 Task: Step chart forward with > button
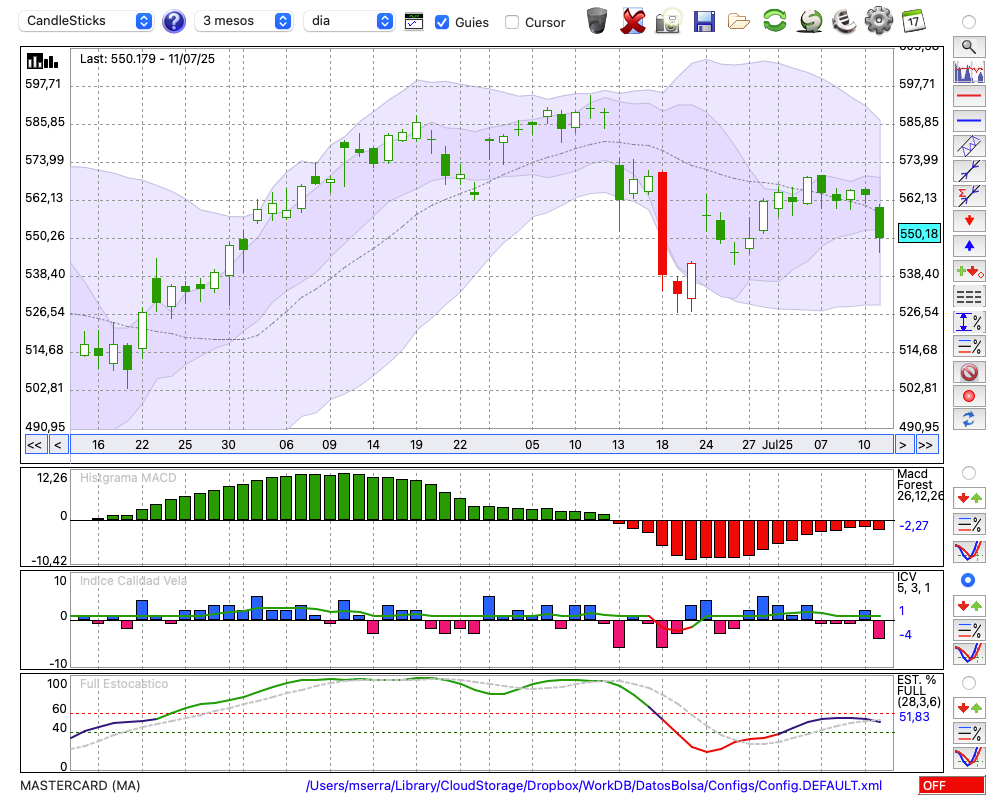click(902, 445)
